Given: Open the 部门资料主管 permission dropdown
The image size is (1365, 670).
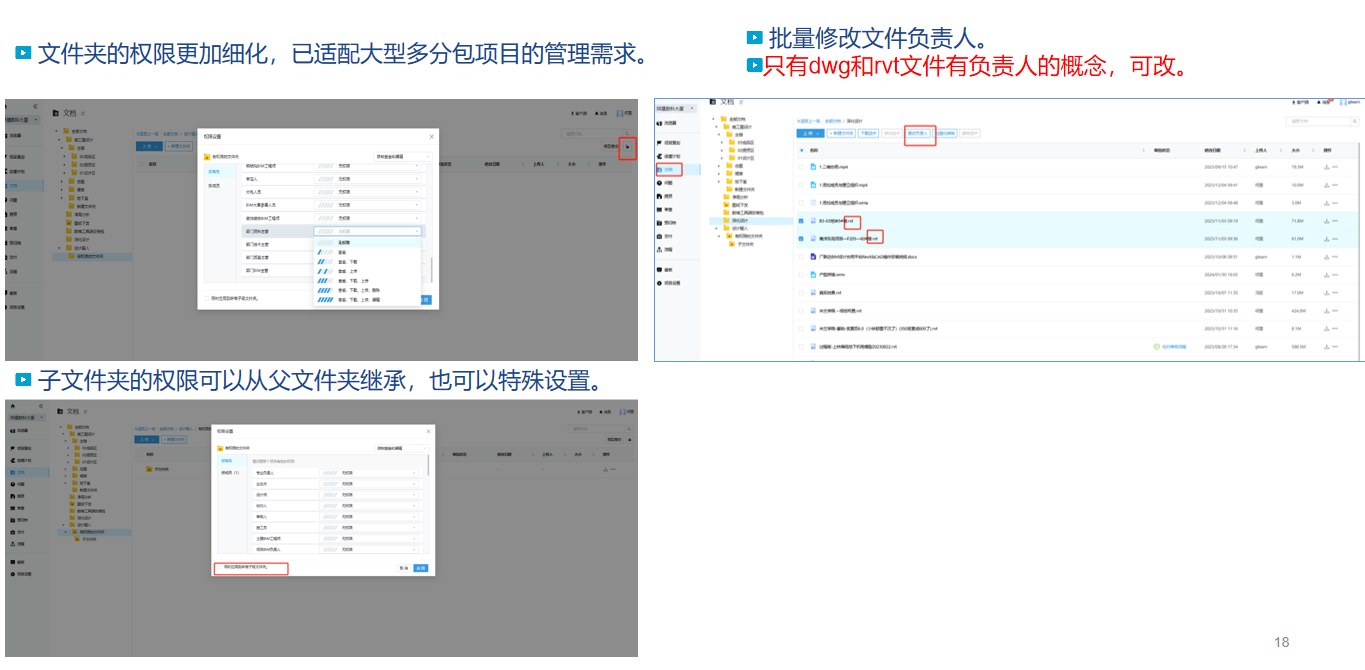Looking at the screenshot, I should click(368, 231).
